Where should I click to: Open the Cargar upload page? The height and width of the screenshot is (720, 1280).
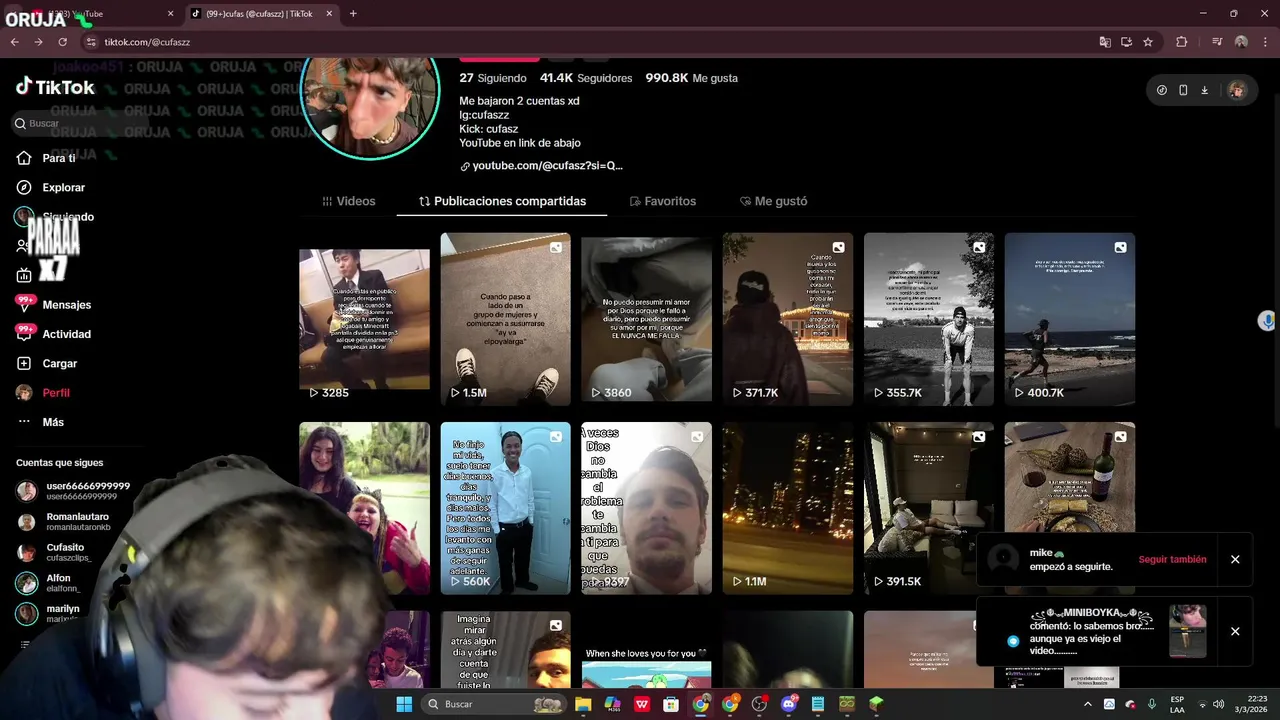click(46, 363)
